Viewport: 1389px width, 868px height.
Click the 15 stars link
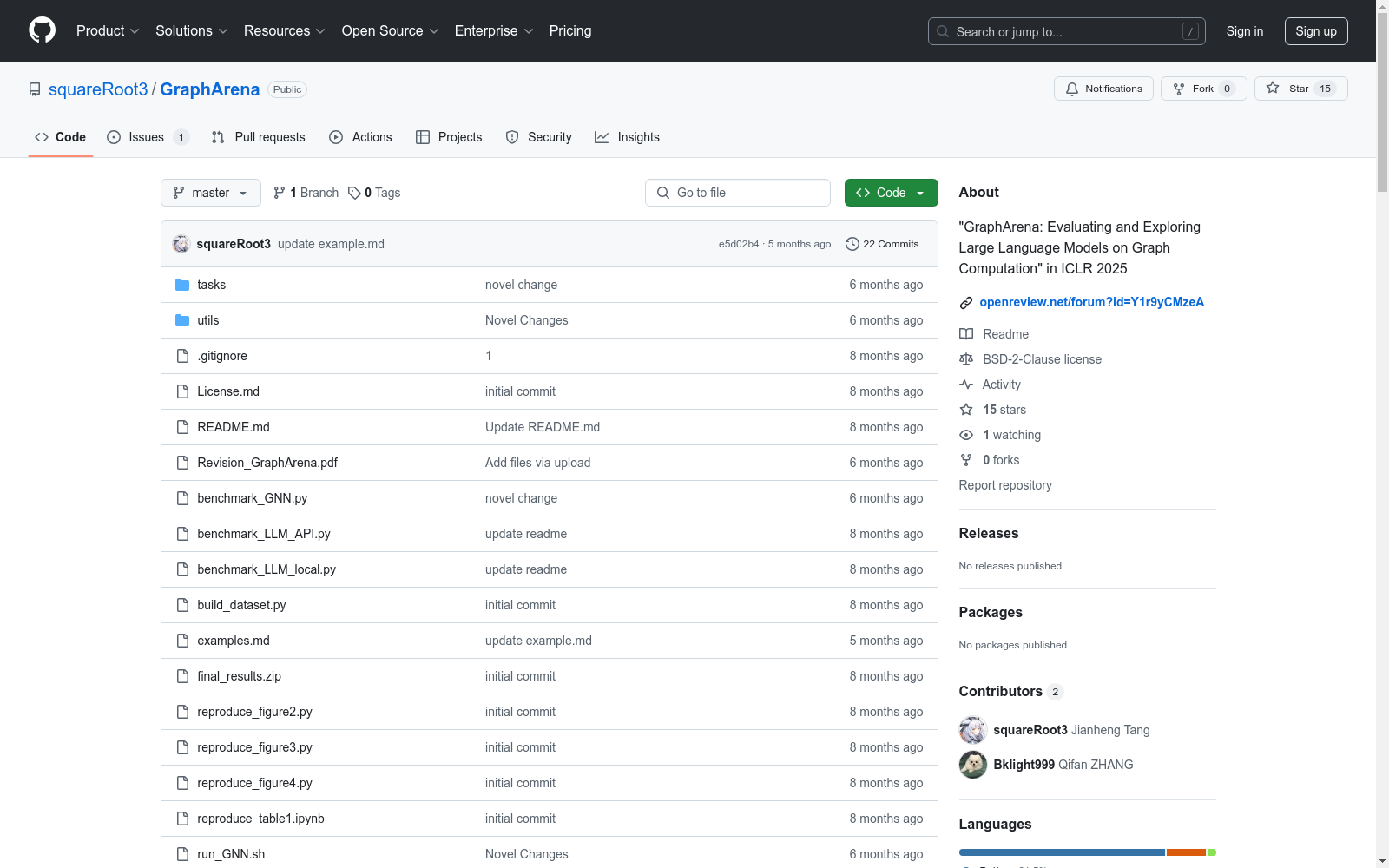point(1004,410)
